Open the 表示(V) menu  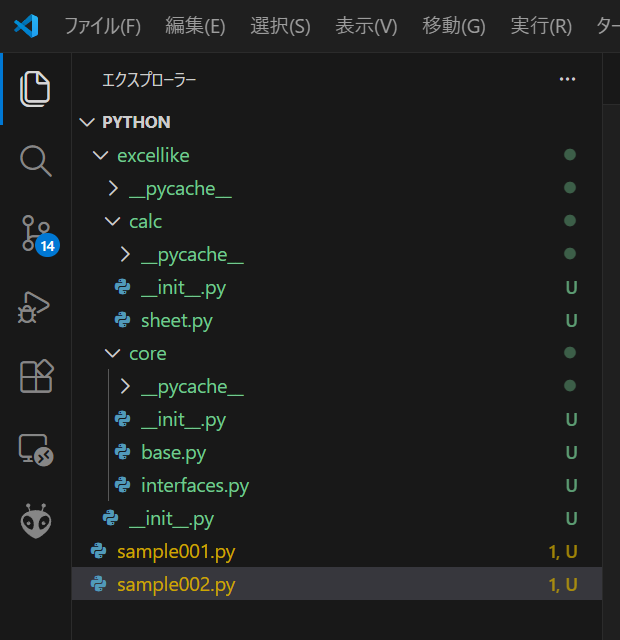coord(365,26)
